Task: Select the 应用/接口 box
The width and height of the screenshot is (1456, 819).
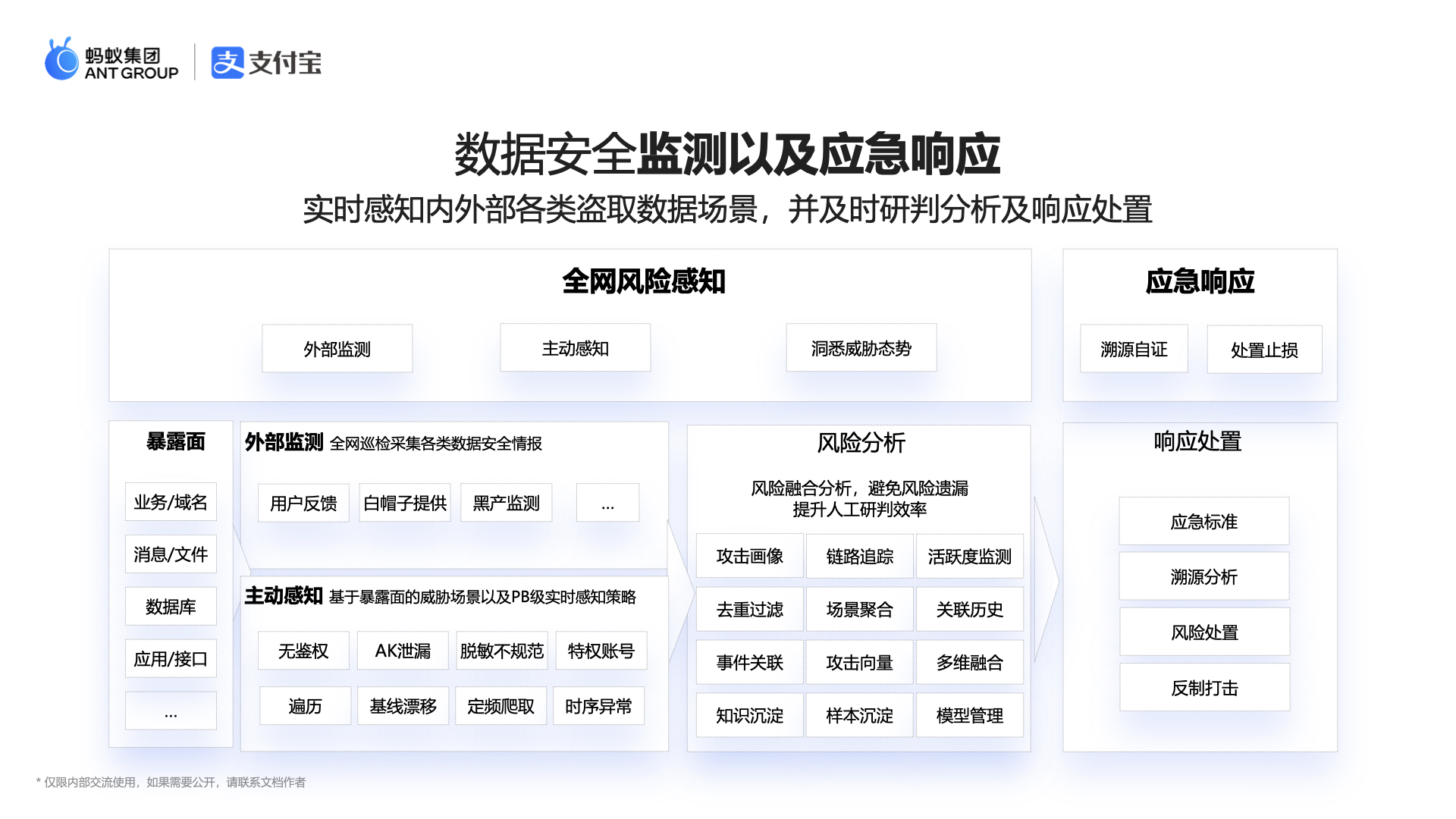Action: point(171,659)
